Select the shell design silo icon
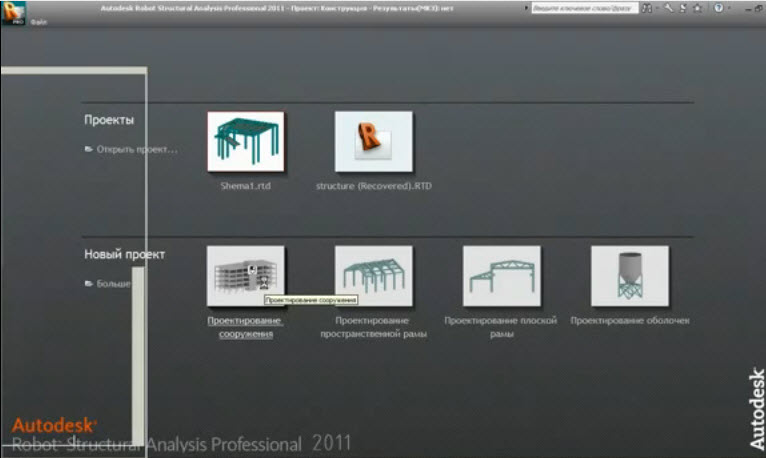Image resolution: width=766 pixels, height=458 pixels. pyautogui.click(x=630, y=276)
